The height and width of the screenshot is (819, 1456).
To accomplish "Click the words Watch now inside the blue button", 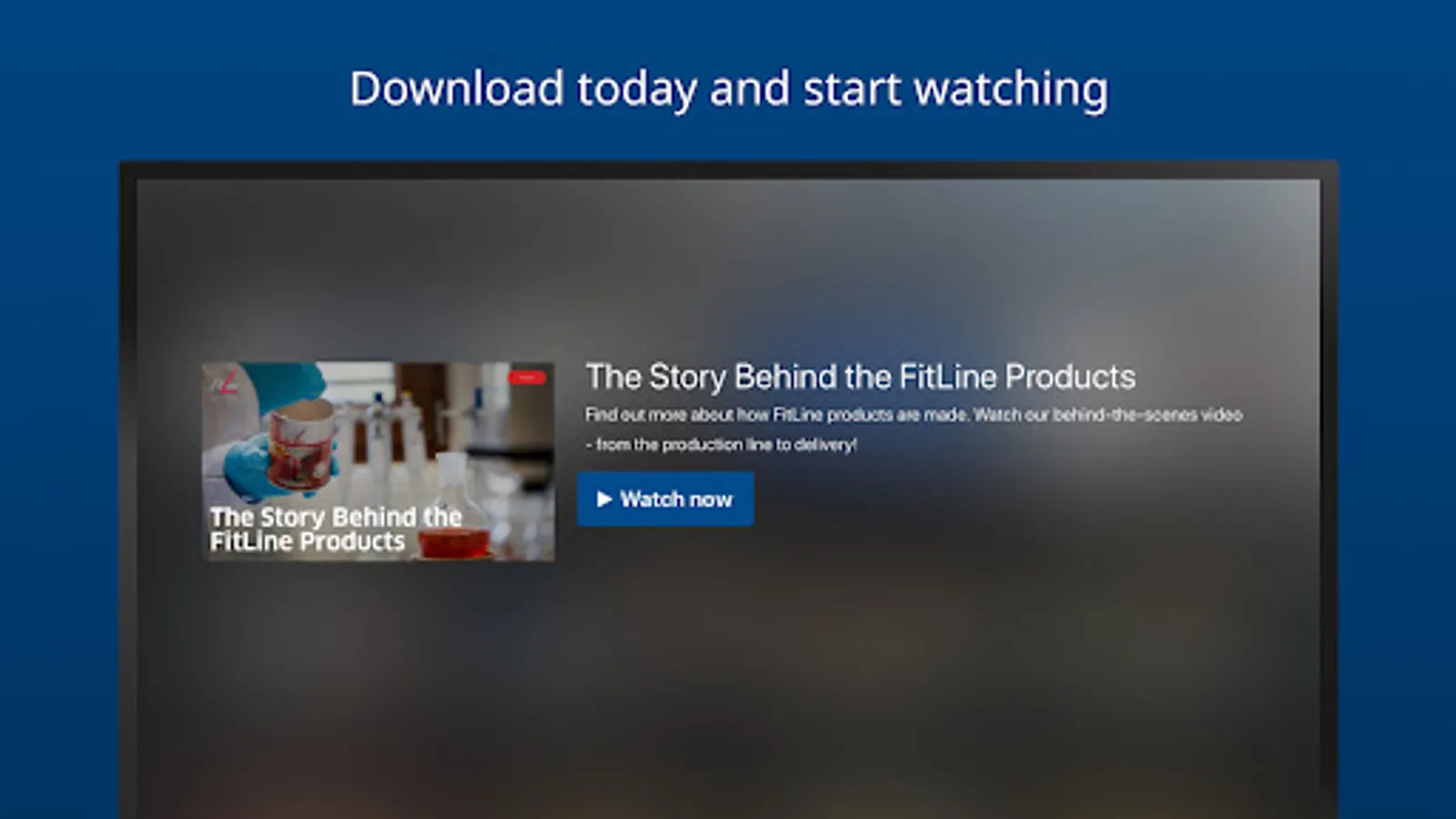I will pyautogui.click(x=676, y=499).
